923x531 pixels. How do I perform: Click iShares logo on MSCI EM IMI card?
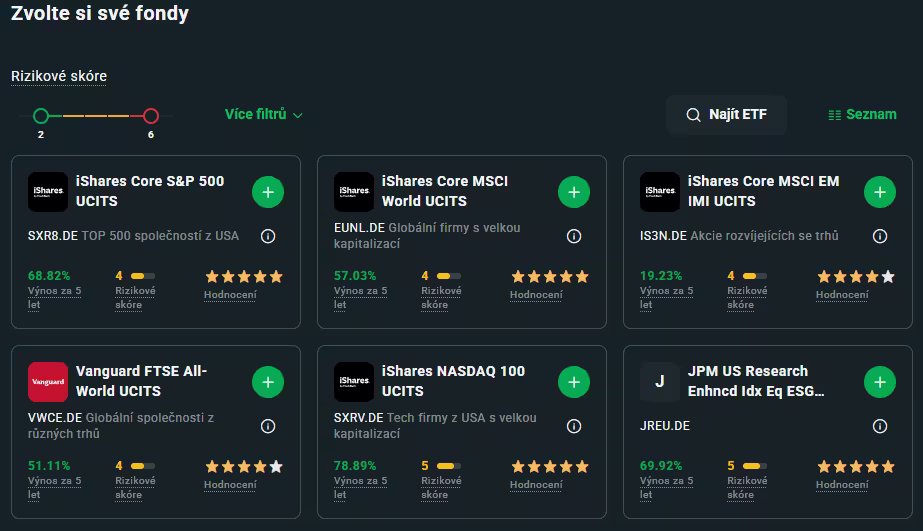(660, 192)
